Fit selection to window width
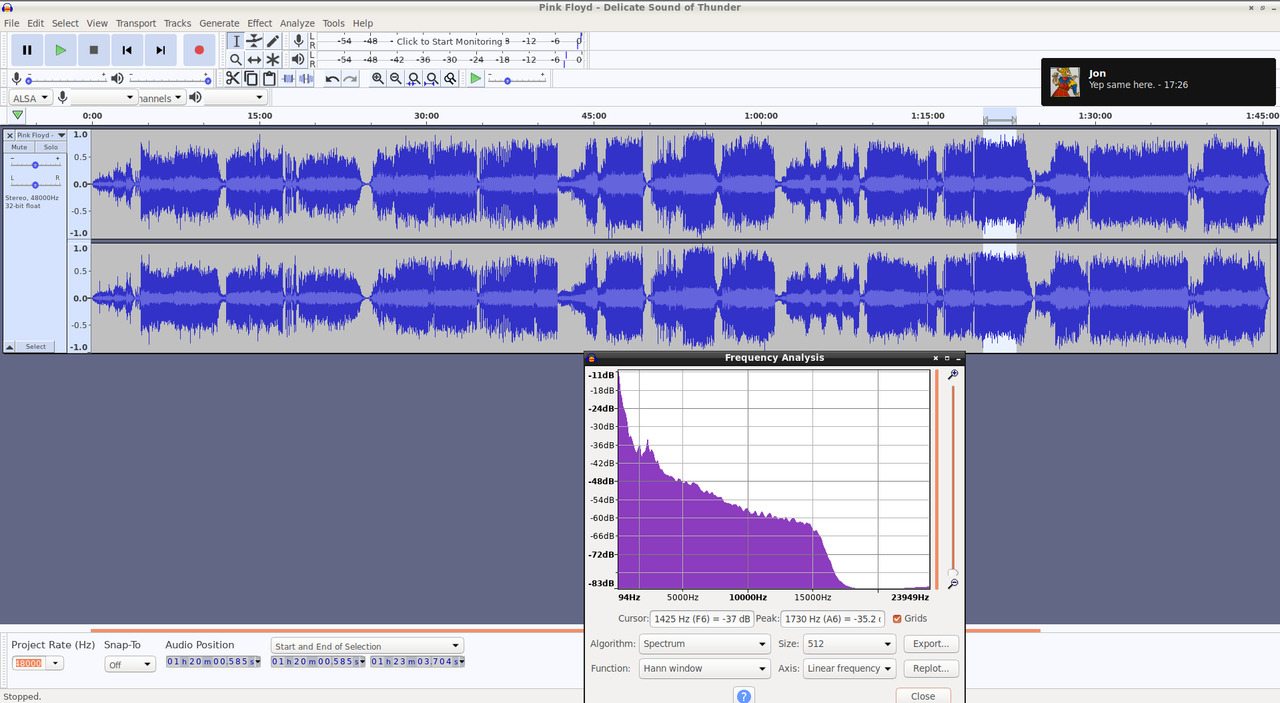 (414, 78)
